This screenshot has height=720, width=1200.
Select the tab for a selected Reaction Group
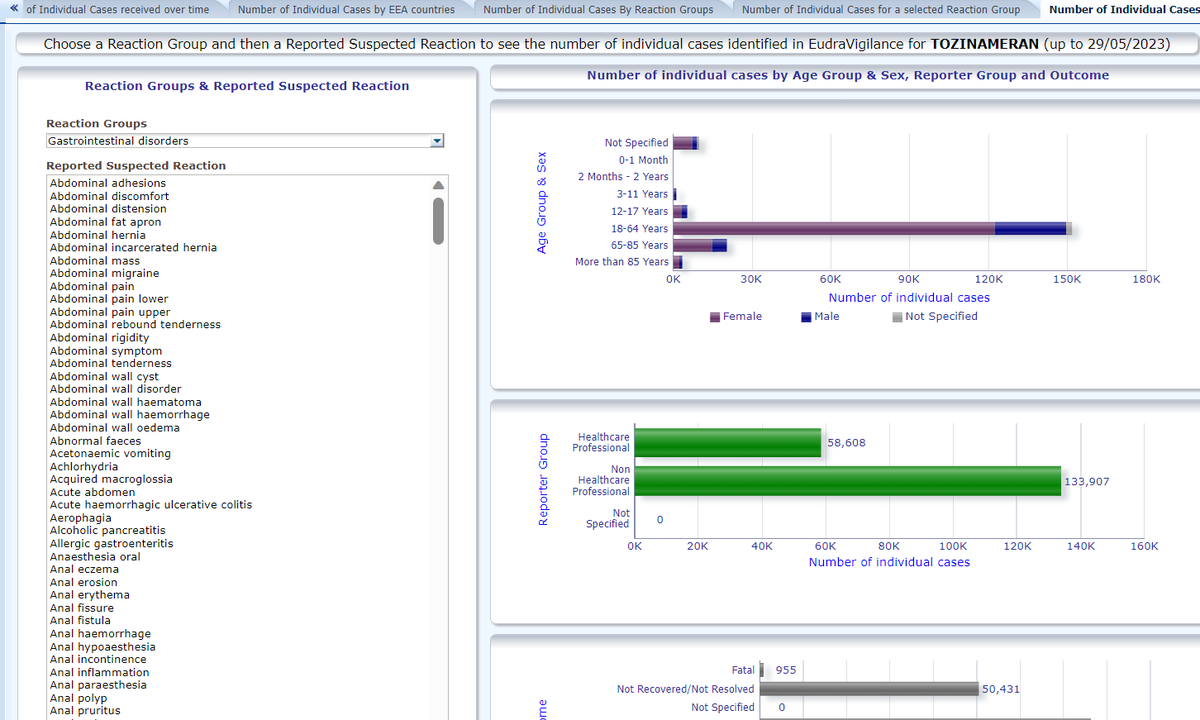[880, 10]
